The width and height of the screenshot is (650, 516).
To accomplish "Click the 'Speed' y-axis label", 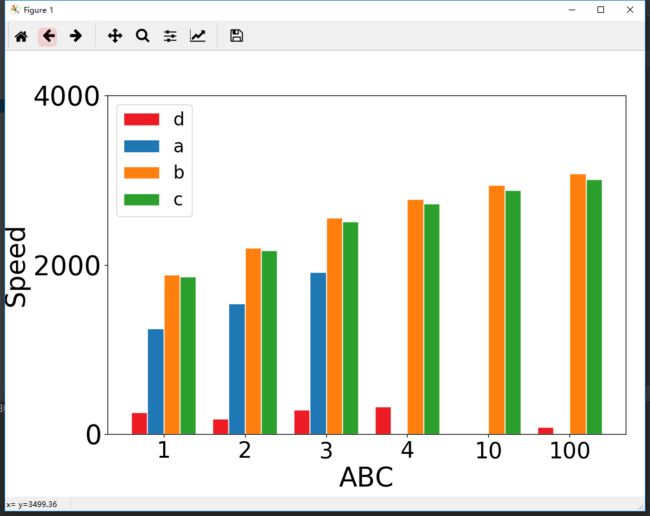I will point(16,267).
